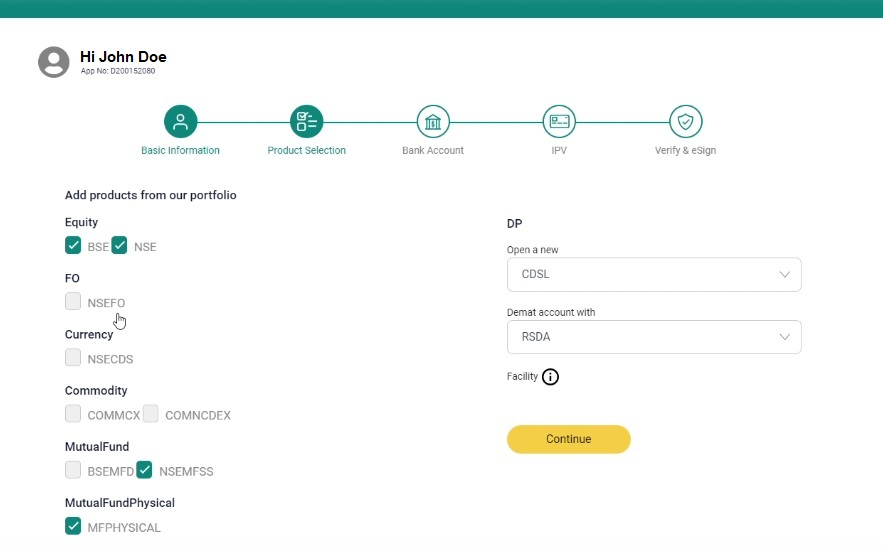Disable the MFPHYSICAL checkbox
The image size is (883, 557).
point(73,526)
